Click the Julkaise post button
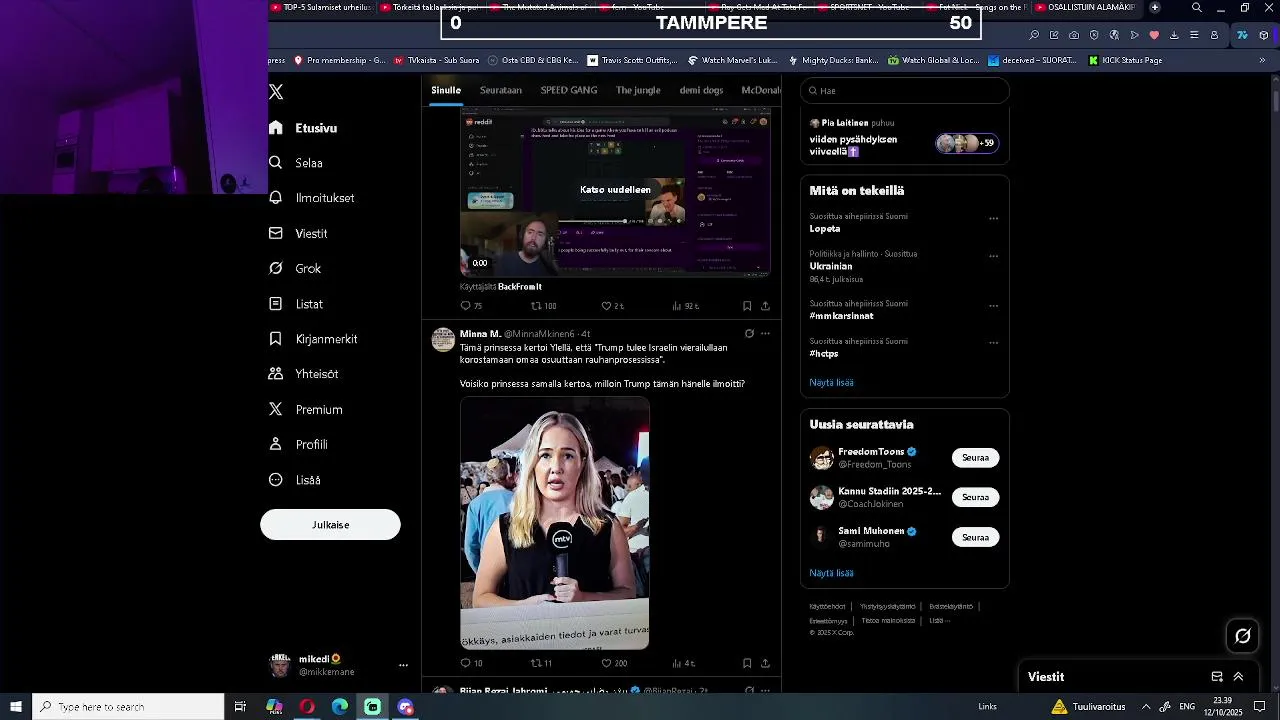The height and width of the screenshot is (720, 1280). pos(330,525)
